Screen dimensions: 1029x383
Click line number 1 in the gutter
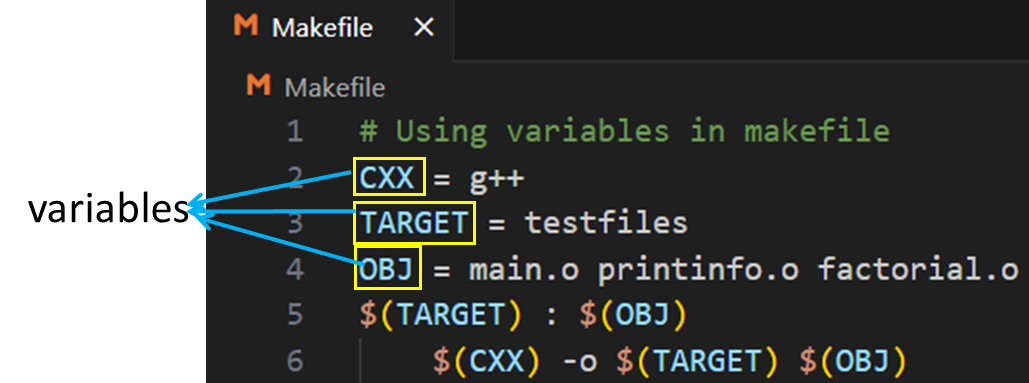[295, 132]
